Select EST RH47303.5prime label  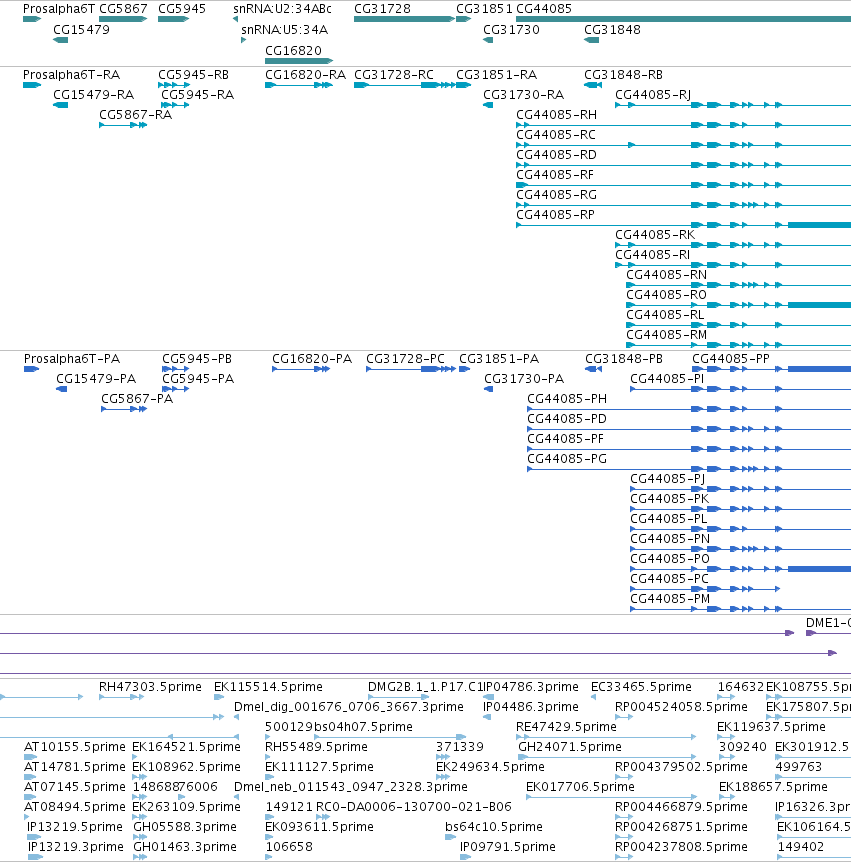[150, 687]
